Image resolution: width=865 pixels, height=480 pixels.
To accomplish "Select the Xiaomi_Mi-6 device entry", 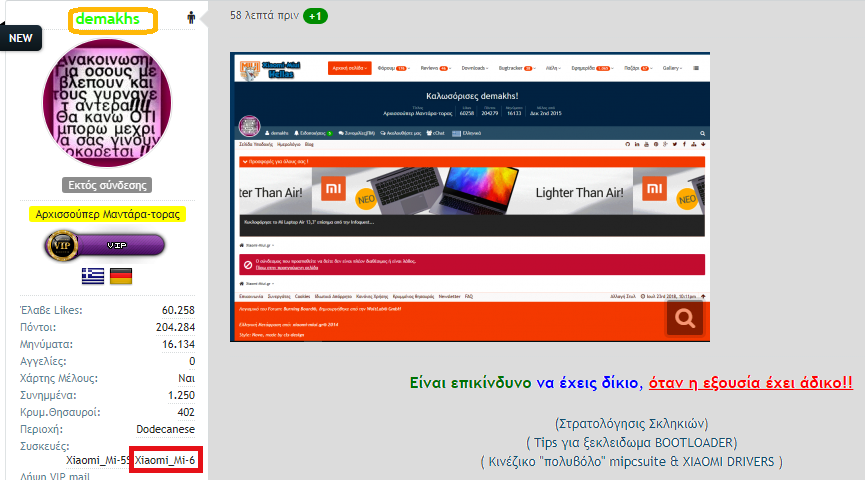I will click(165, 460).
